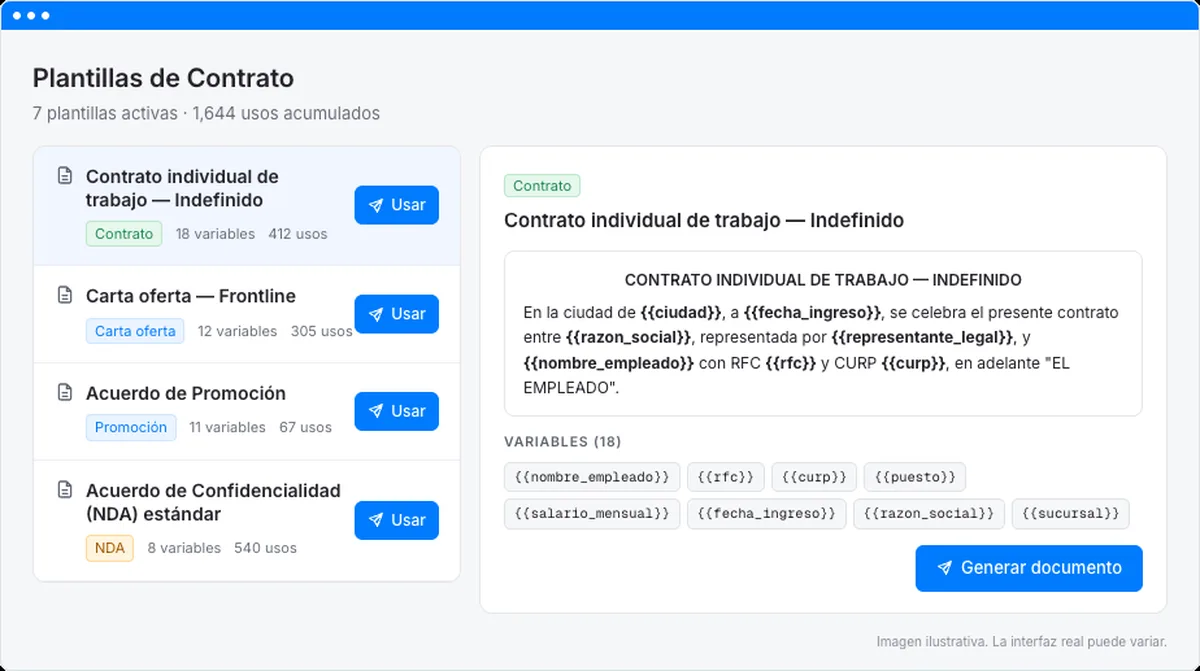Click the text "67 usos"
The width and height of the screenshot is (1200, 671).
(x=306, y=427)
